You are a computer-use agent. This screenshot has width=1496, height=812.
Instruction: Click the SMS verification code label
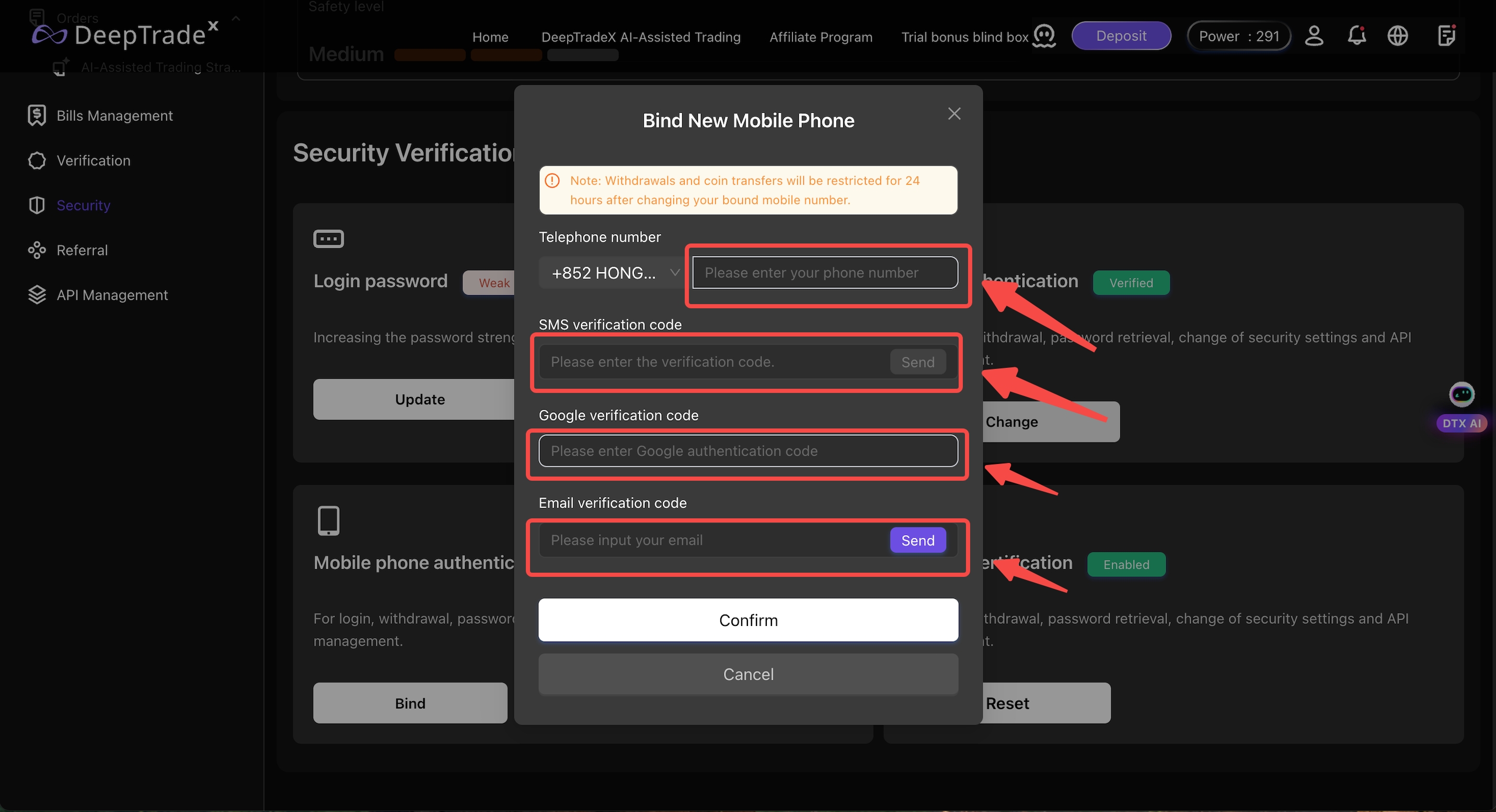click(x=610, y=324)
